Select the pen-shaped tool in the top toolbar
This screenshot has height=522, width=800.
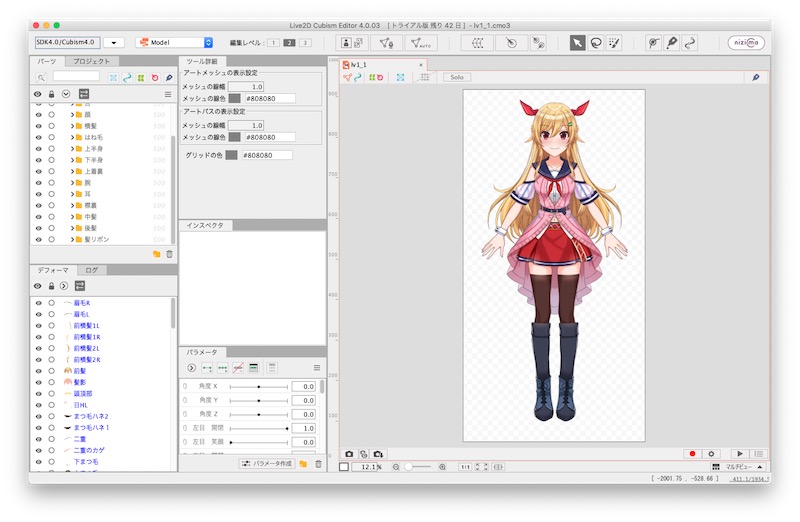[x=672, y=43]
